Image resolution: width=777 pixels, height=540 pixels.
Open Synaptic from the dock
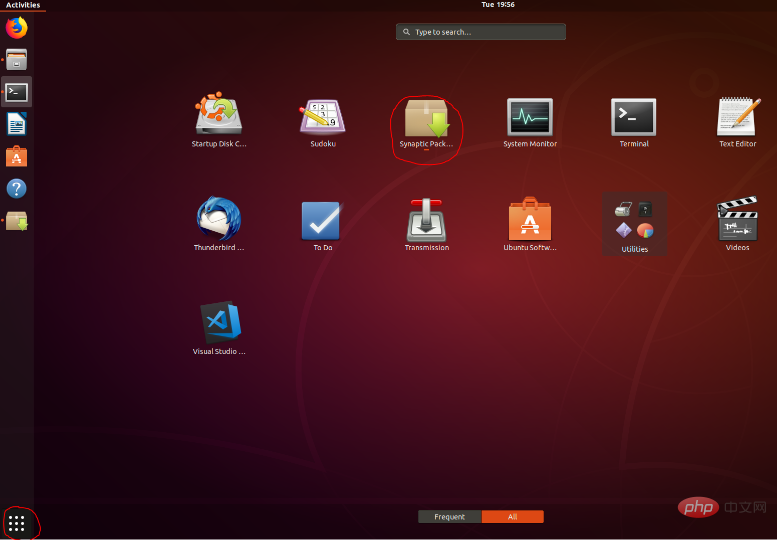16,221
